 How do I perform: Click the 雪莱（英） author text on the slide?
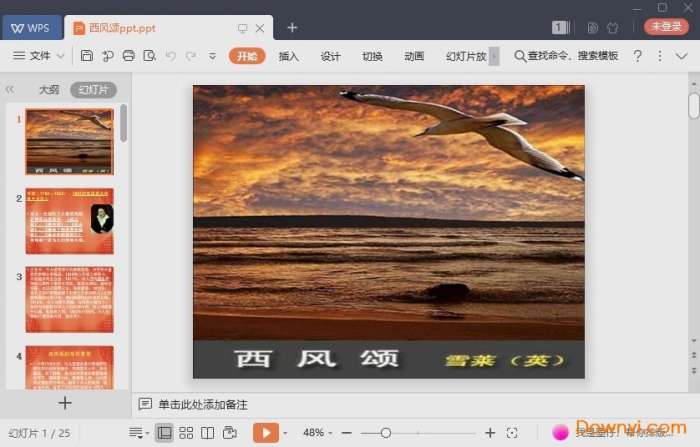(504, 361)
